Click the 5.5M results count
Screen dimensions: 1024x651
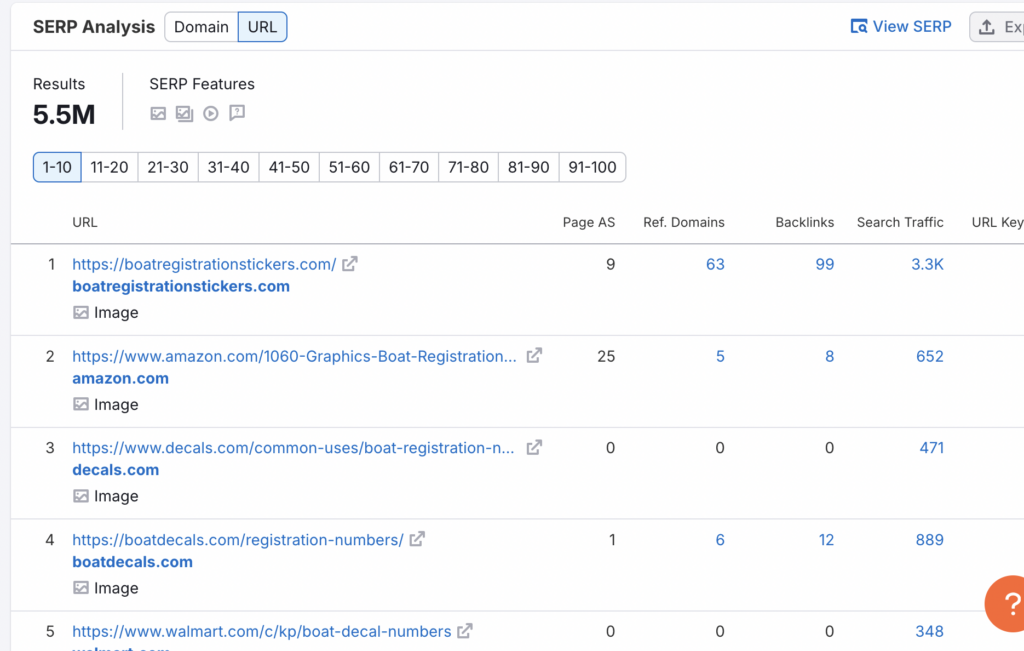(x=64, y=115)
